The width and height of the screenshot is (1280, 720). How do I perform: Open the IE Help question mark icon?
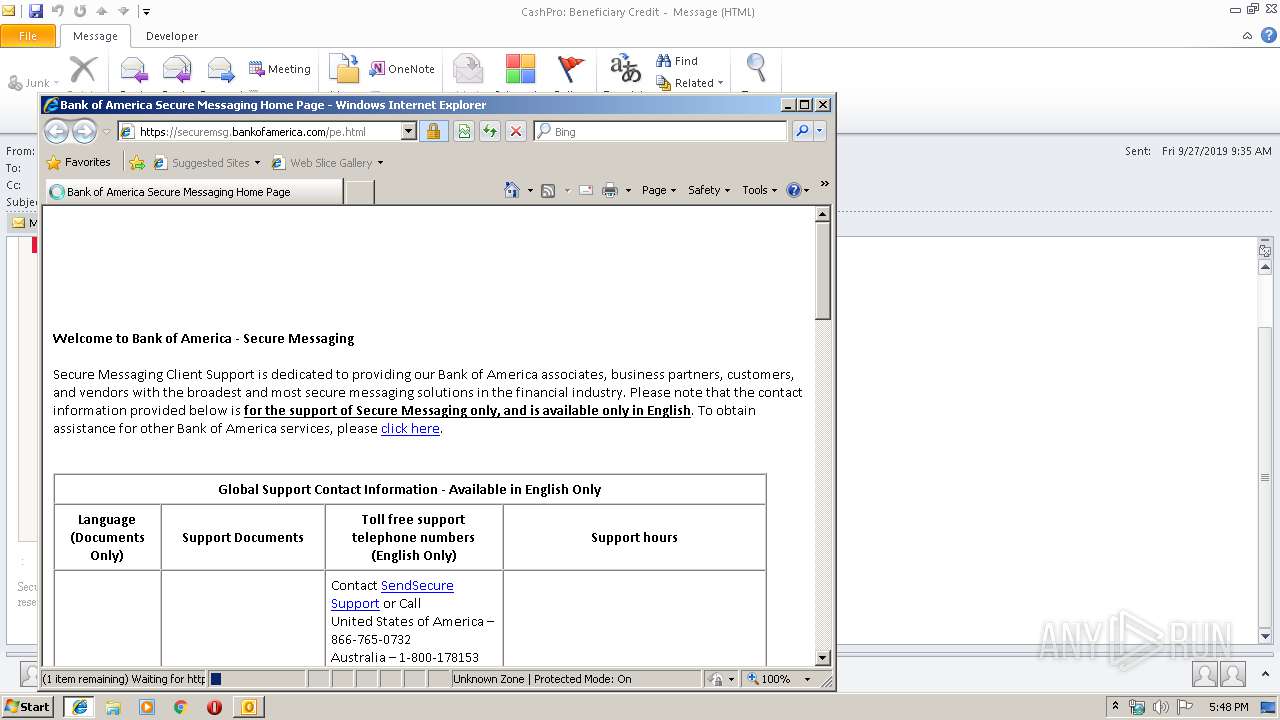pyautogui.click(x=794, y=190)
